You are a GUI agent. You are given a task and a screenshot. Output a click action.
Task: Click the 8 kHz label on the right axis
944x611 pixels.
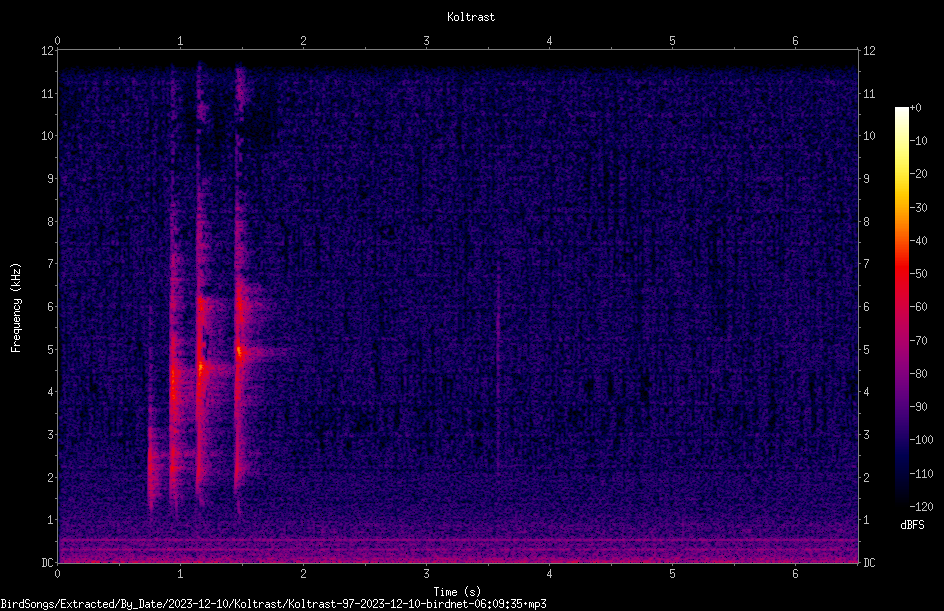[866, 222]
